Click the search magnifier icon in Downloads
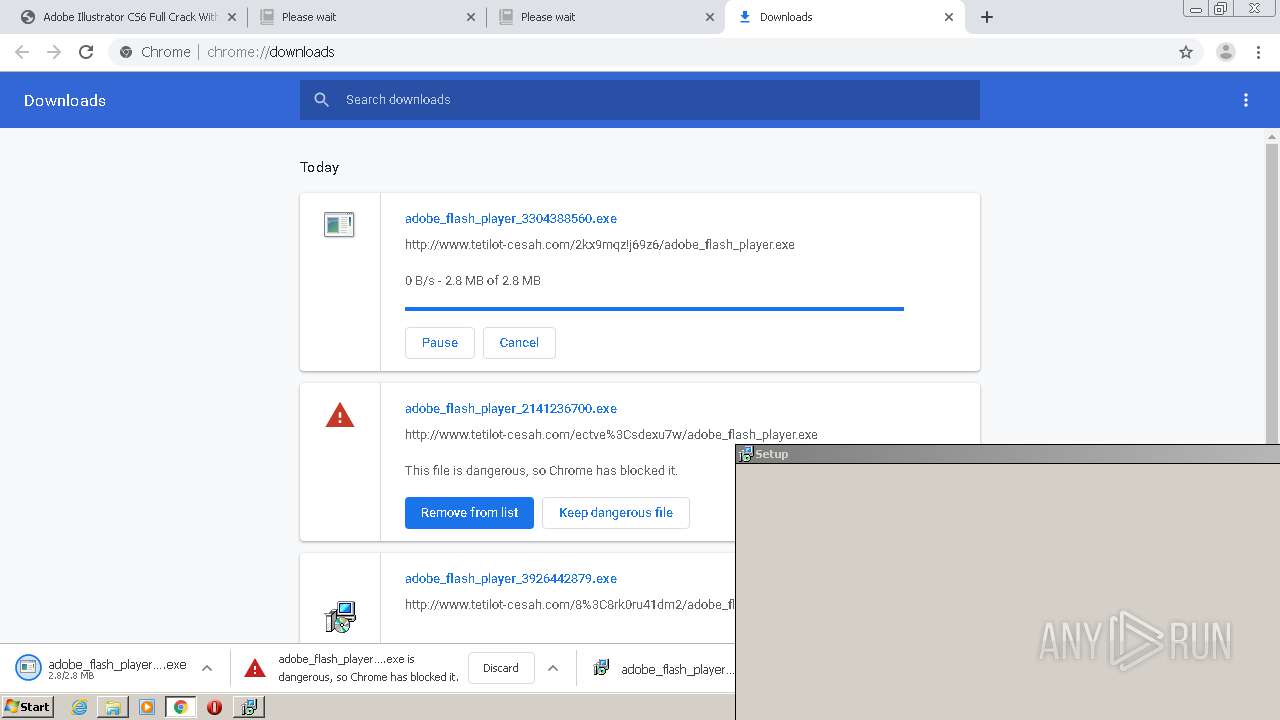1280x720 pixels. click(321, 100)
